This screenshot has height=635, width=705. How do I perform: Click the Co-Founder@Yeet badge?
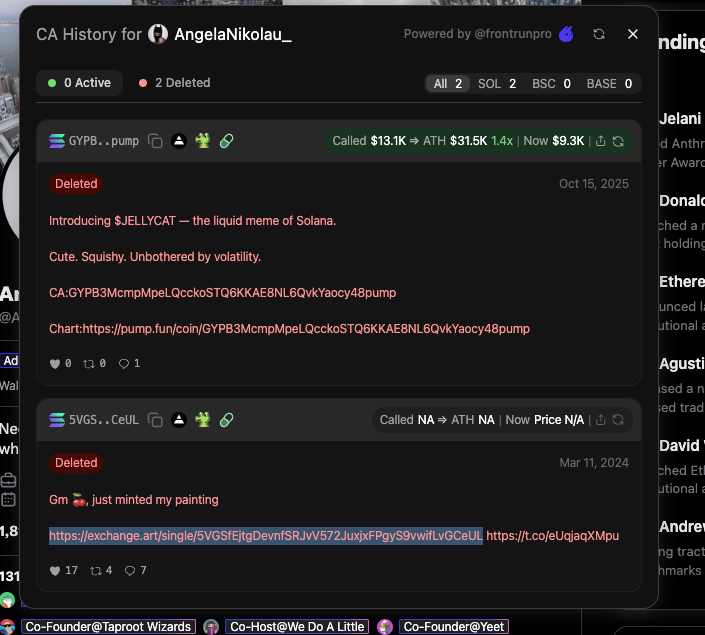(454, 626)
